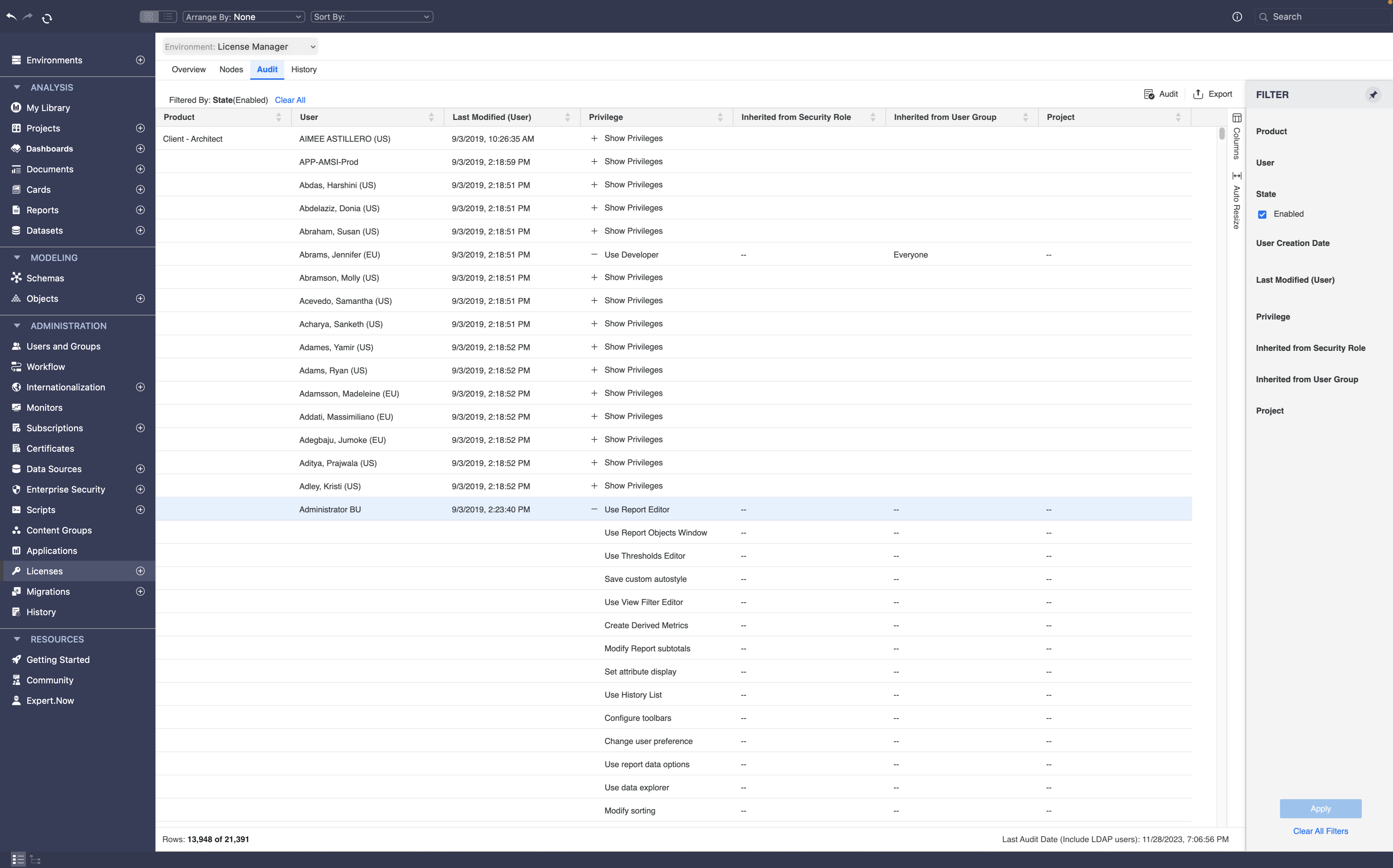Screen dimensions: 1393x868
Task: Pin the Filter panel
Action: pos(1373,95)
